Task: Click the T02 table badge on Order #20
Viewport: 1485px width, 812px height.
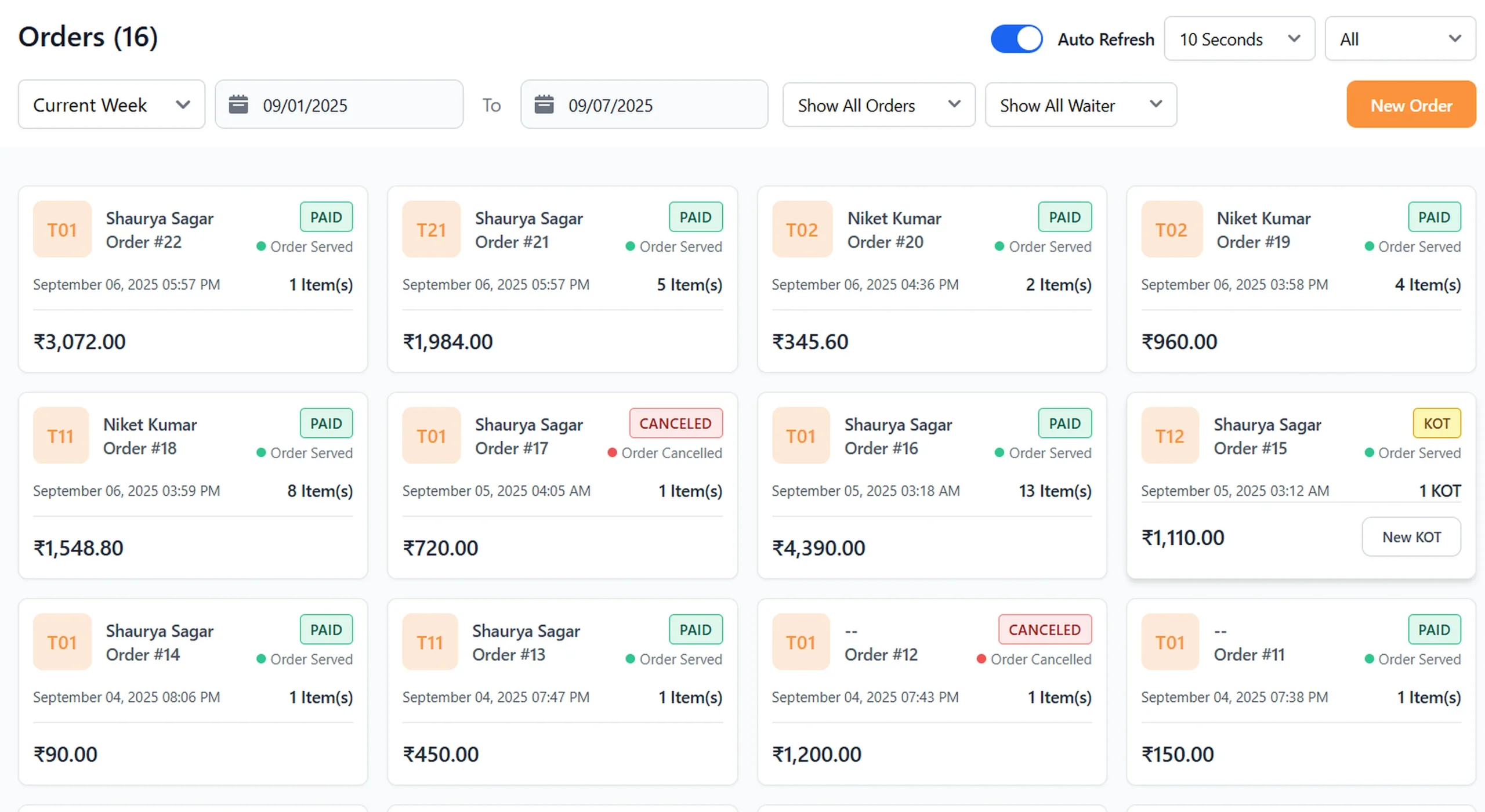Action: (x=802, y=230)
